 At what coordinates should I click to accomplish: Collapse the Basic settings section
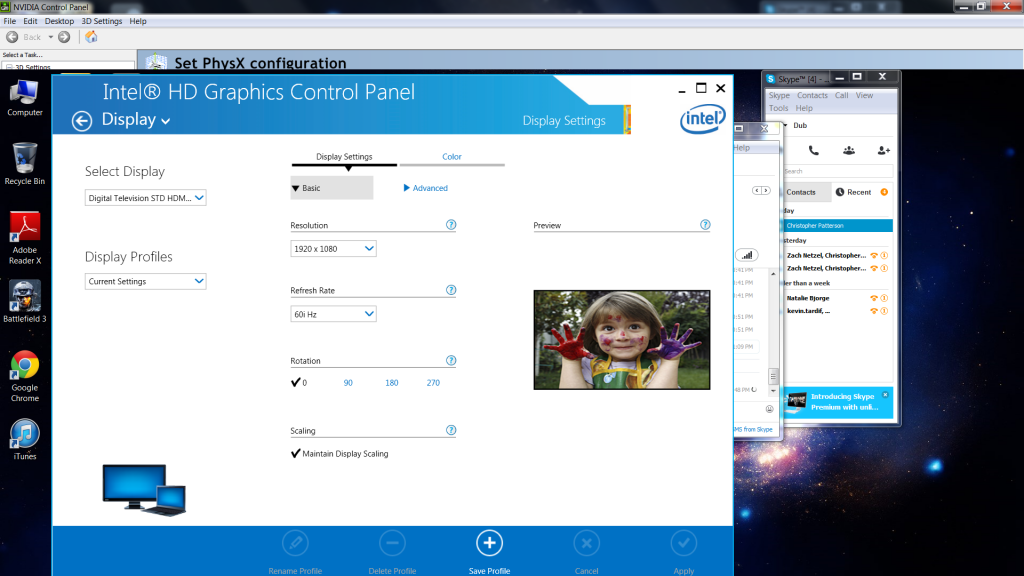pyautogui.click(x=332, y=188)
